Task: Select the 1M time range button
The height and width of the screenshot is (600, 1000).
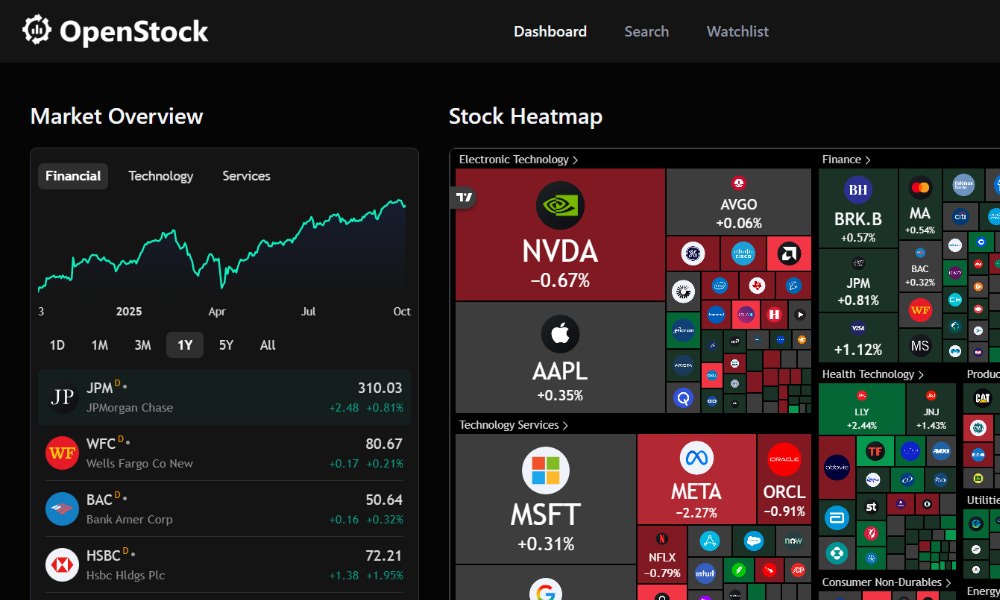Action: point(99,345)
